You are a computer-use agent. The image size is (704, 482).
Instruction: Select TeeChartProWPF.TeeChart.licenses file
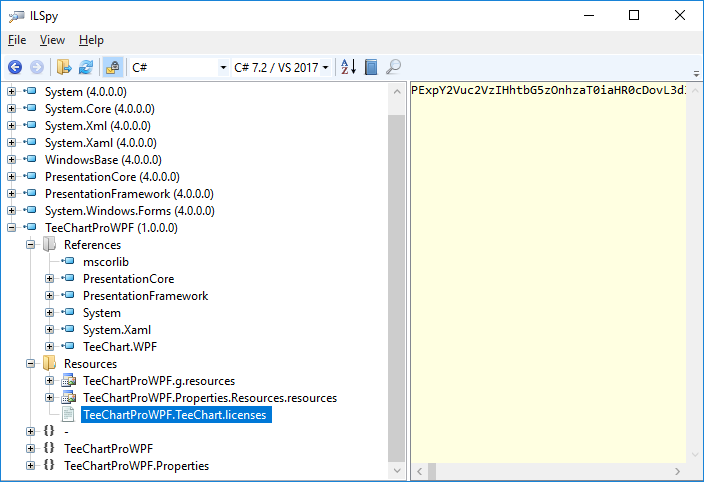pos(176,415)
